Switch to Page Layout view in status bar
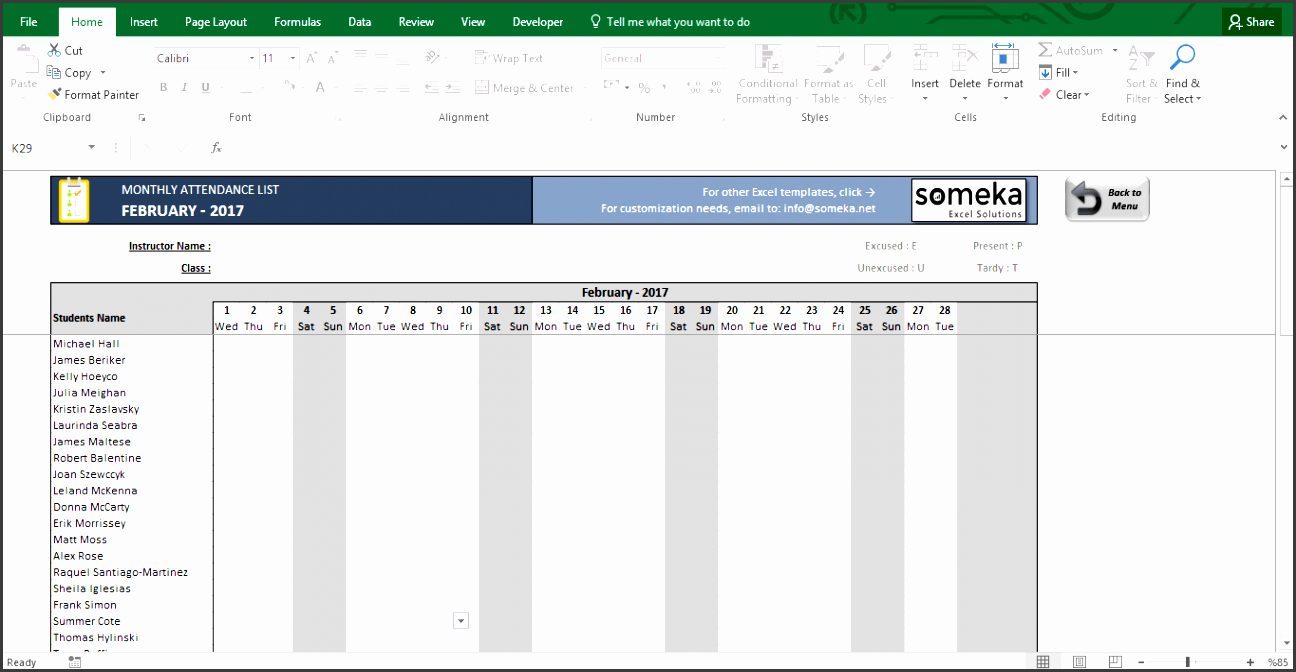This screenshot has height=672, width=1296. (1079, 661)
